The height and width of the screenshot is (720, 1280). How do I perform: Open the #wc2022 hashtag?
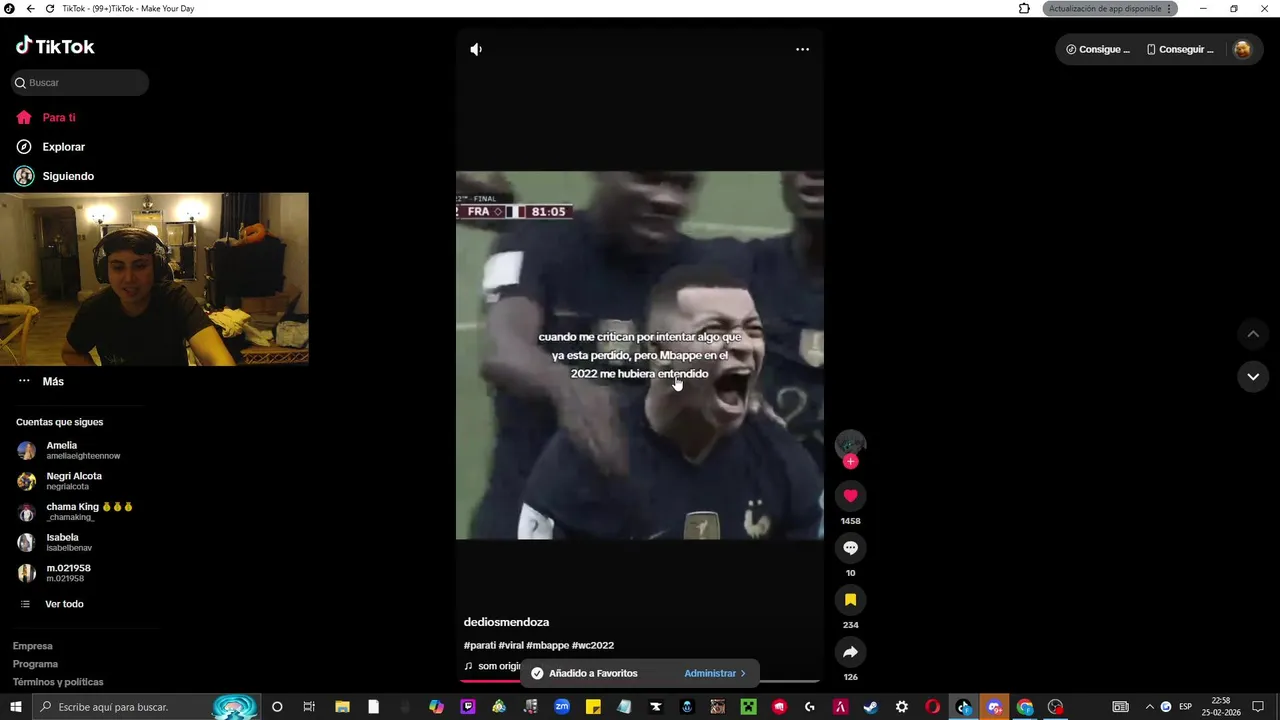593,646
